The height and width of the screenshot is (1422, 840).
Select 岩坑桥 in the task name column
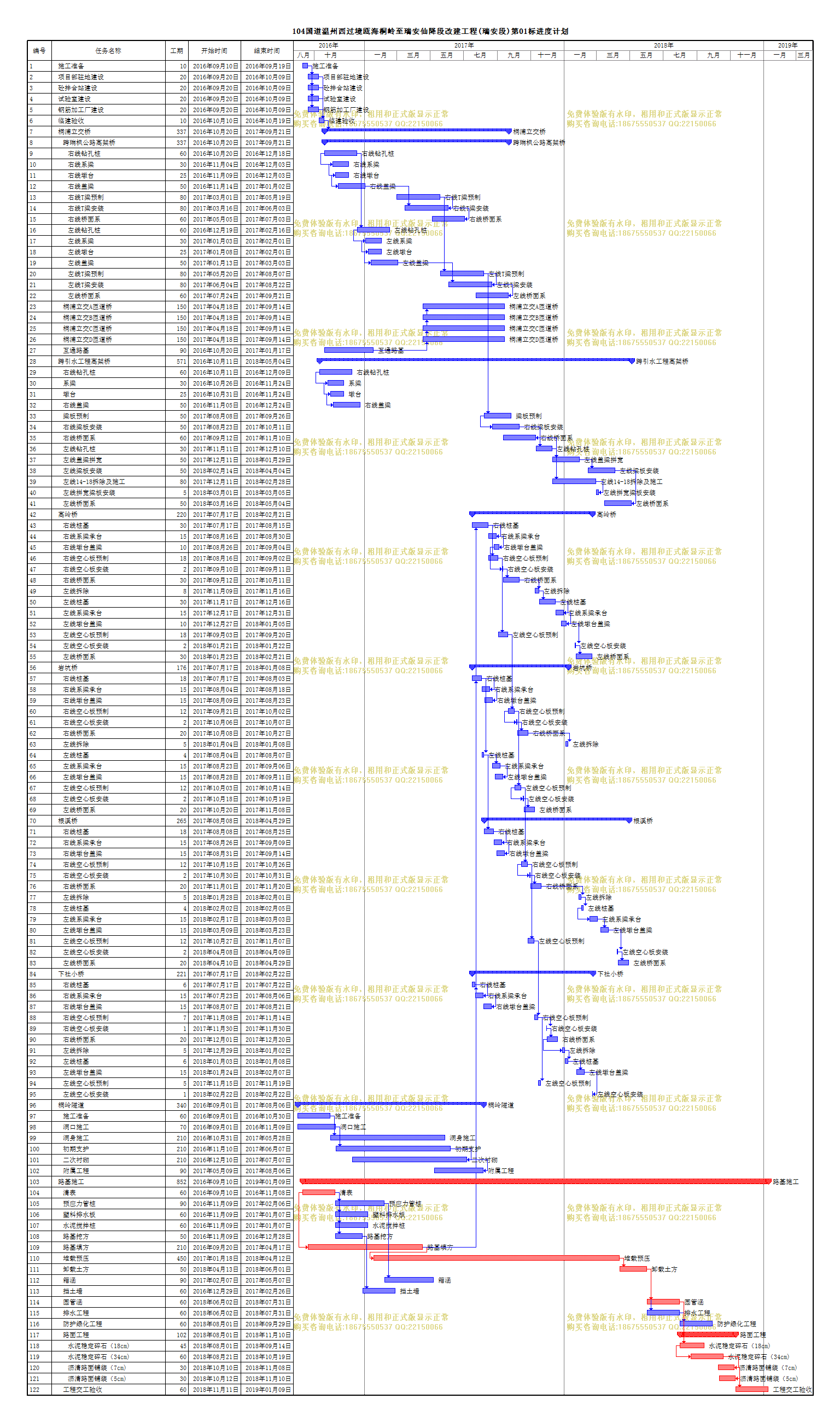pyautogui.click(x=67, y=667)
